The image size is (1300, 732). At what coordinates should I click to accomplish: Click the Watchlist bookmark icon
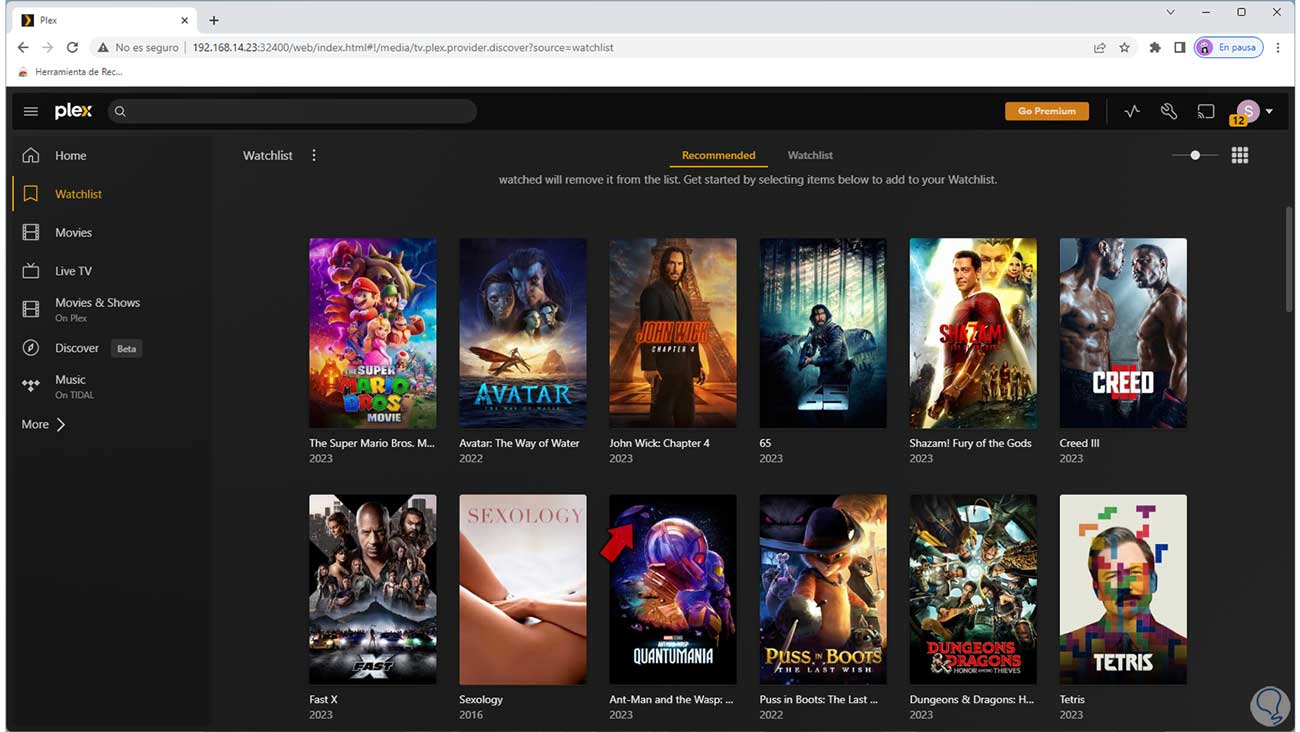pos(31,194)
